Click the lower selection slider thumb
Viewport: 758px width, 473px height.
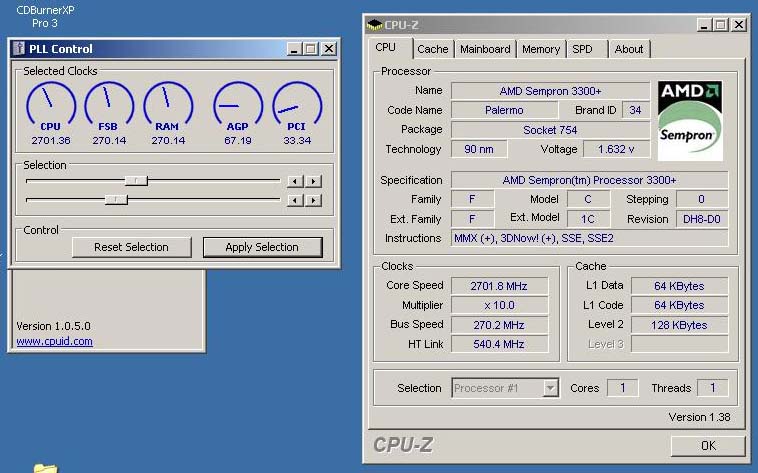point(116,200)
